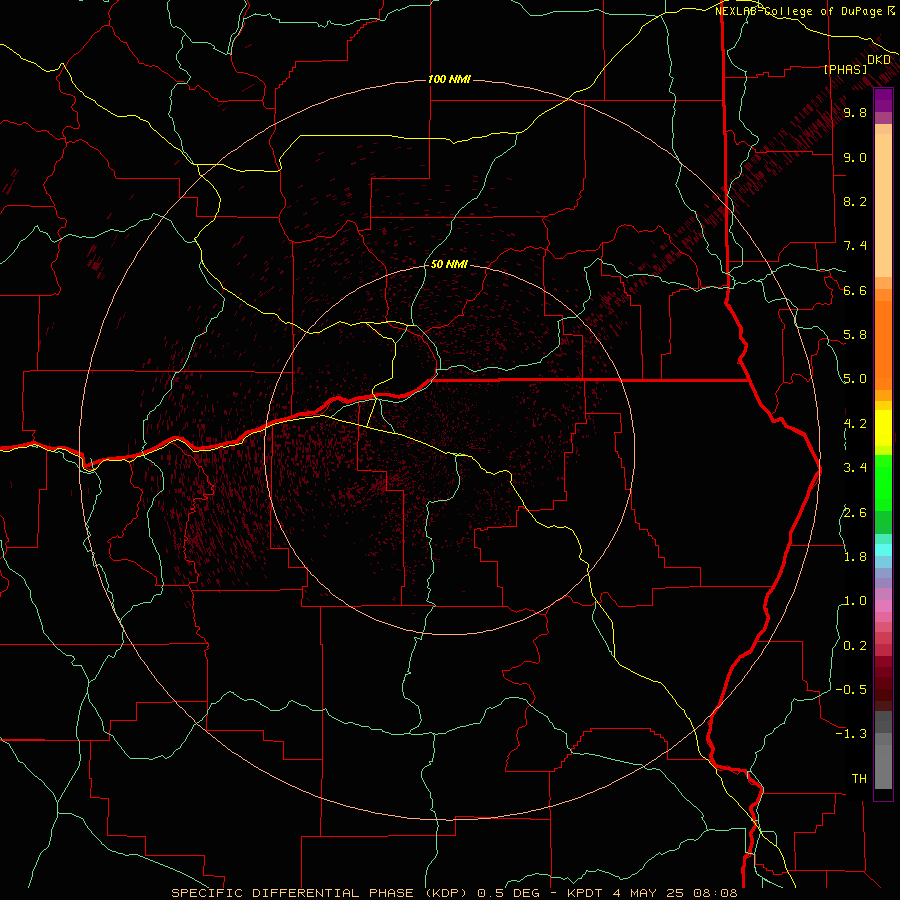Screen dimensions: 900x900
Task: Click the 9.8 value on color scale
Action: (855, 113)
